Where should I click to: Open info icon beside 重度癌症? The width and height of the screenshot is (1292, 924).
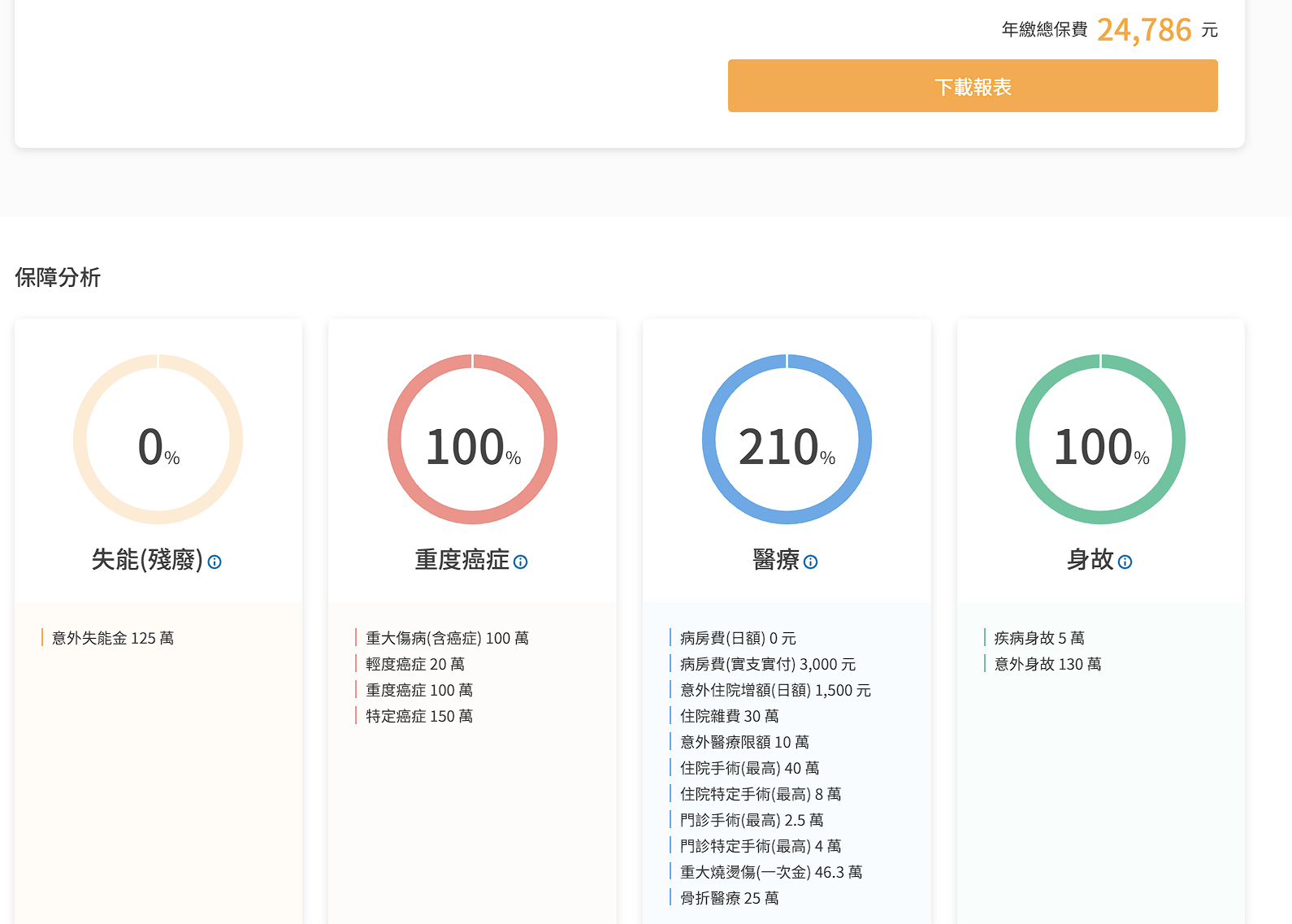pyautogui.click(x=521, y=562)
